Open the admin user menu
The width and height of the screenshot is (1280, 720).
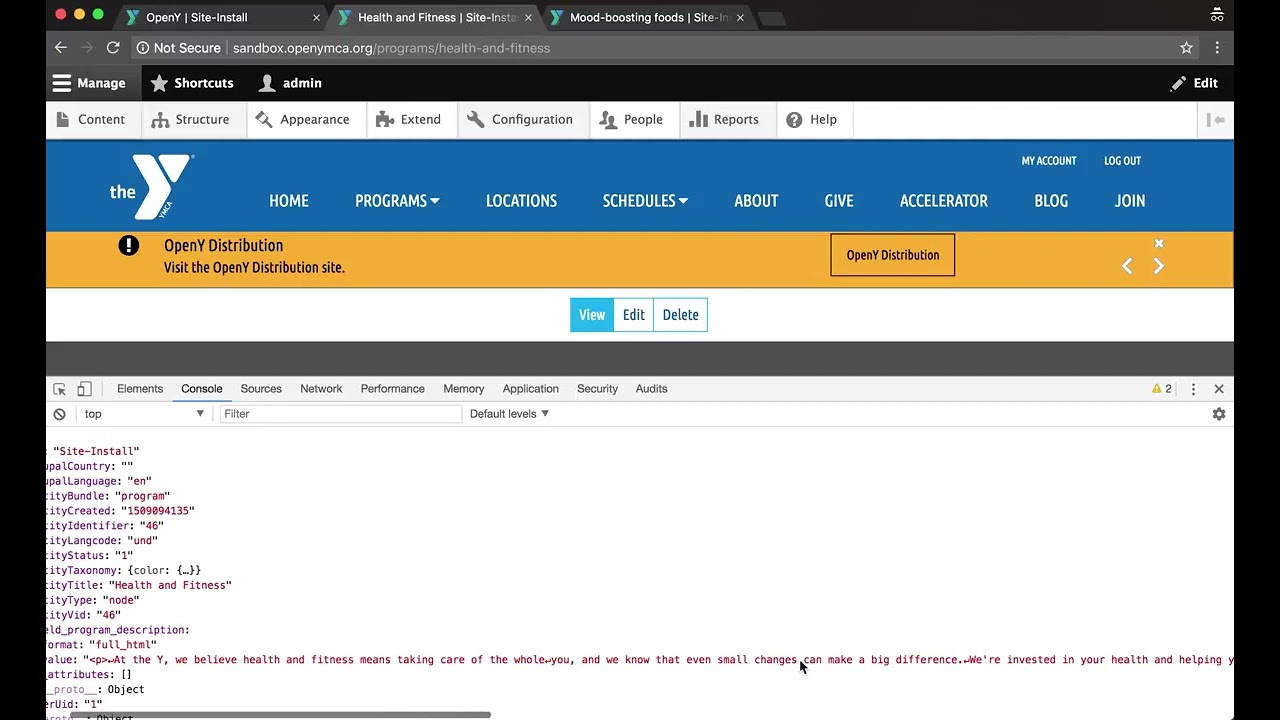[x=290, y=83]
